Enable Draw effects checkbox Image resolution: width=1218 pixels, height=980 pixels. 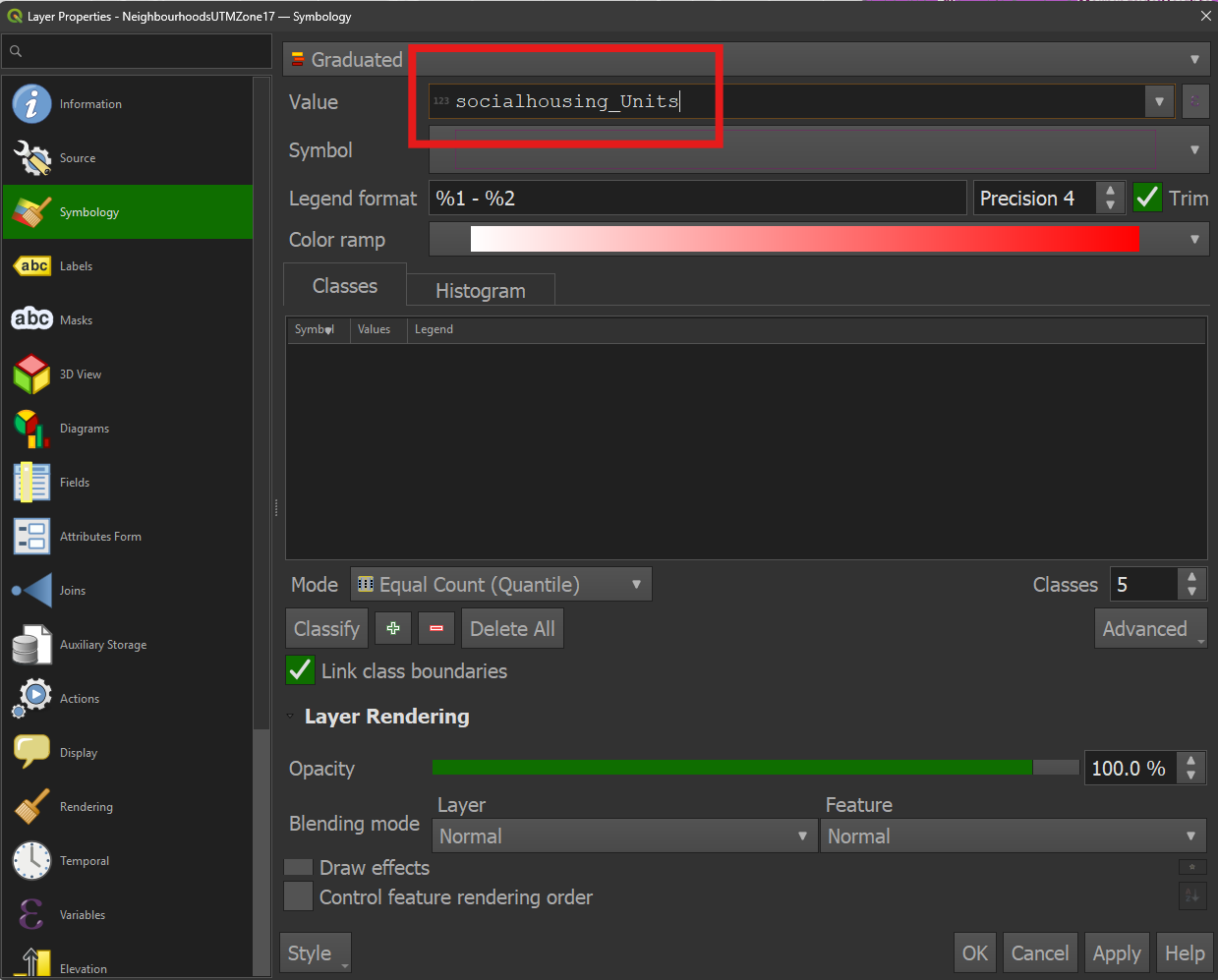tap(298, 867)
